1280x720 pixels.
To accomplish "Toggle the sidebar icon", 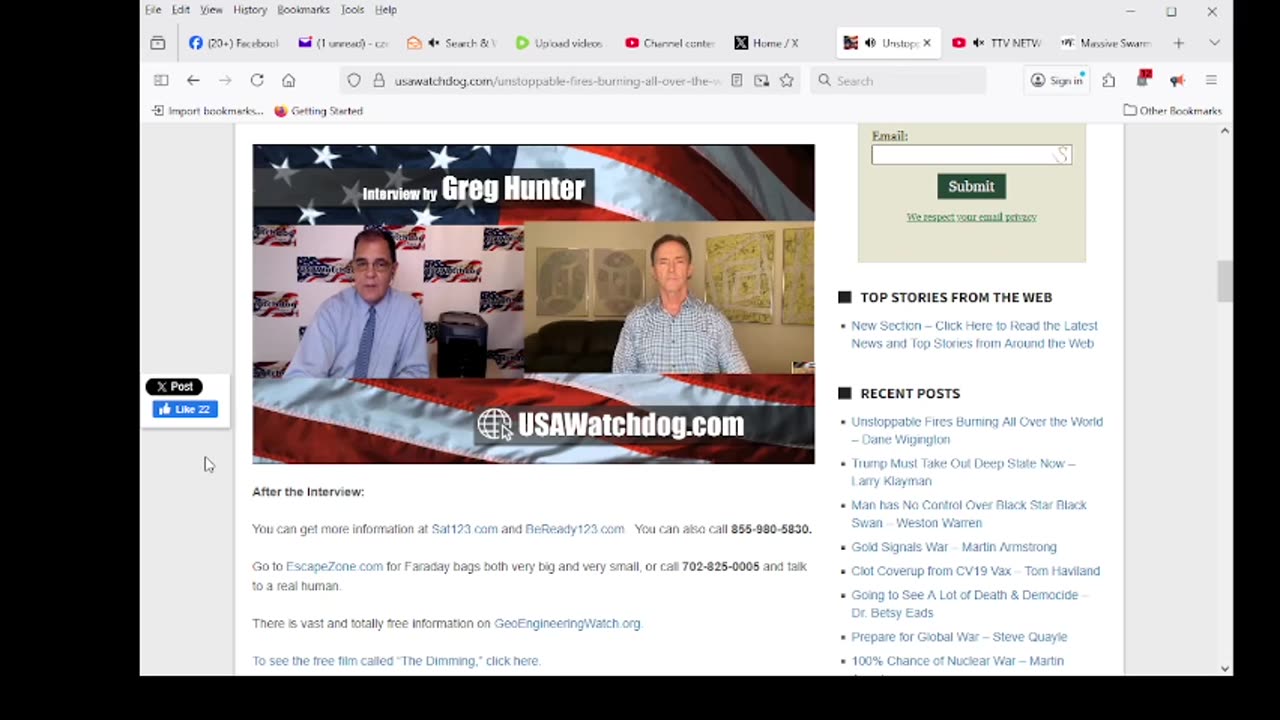I will [160, 80].
